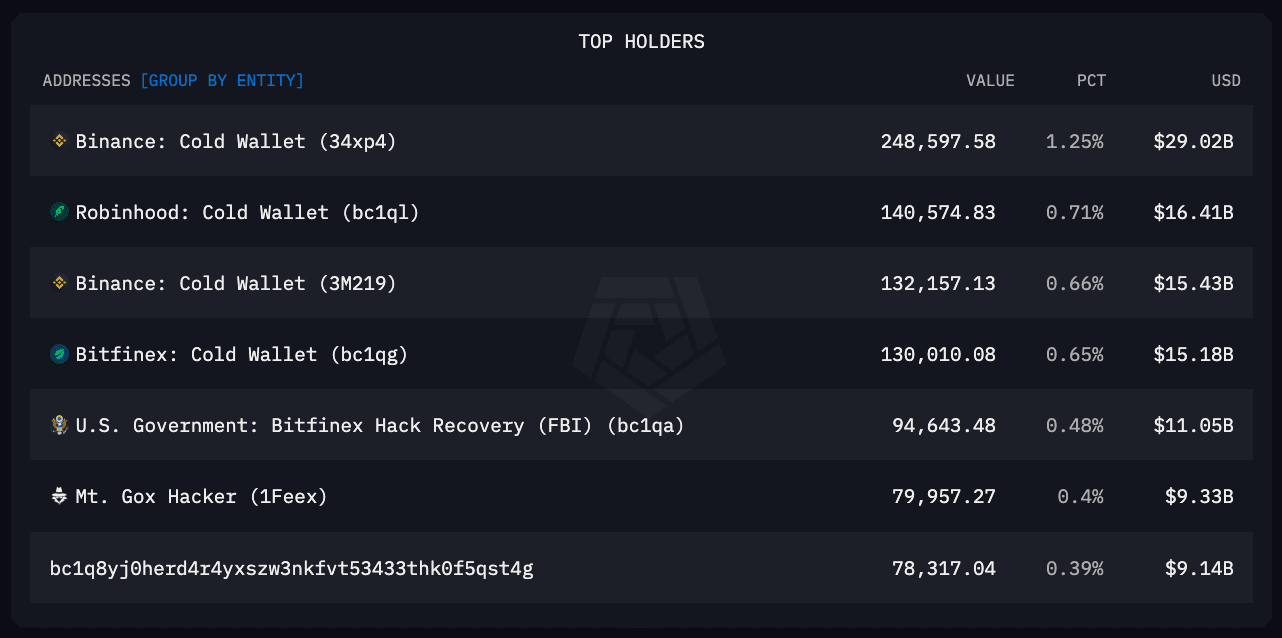Viewport: 1282px width, 638px height.
Task: Open the unlabeled bc1q8yj0herd4r4y address
Action: pyautogui.click(x=291, y=569)
